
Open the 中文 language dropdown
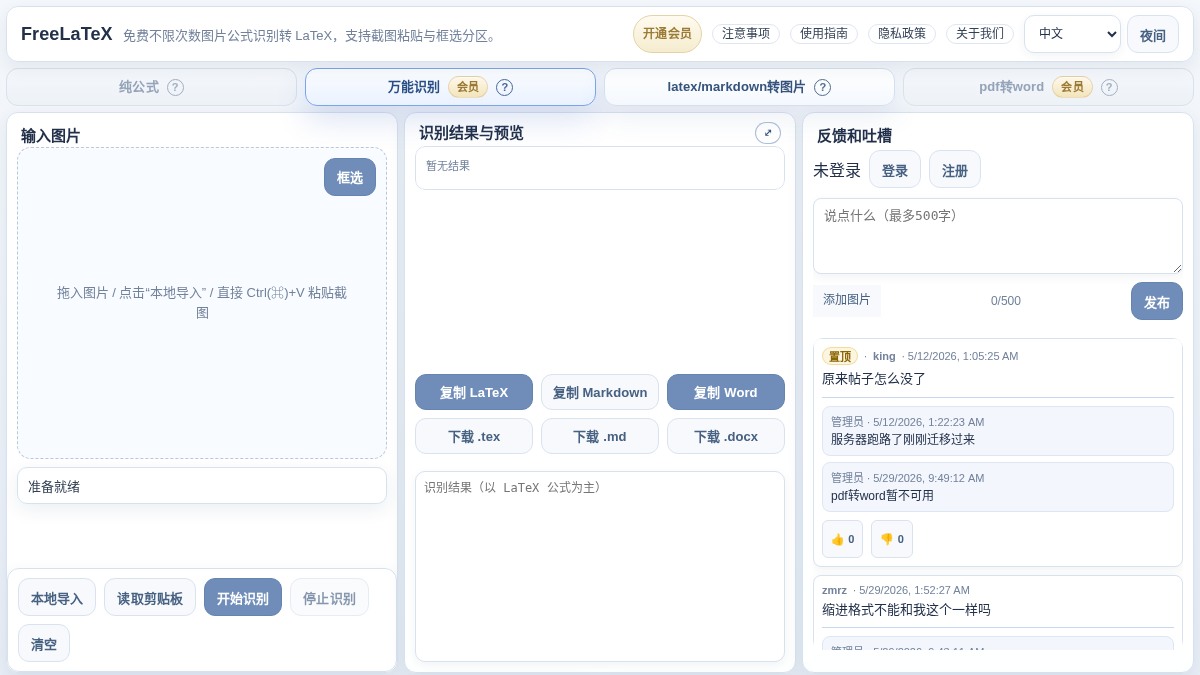click(x=1072, y=34)
